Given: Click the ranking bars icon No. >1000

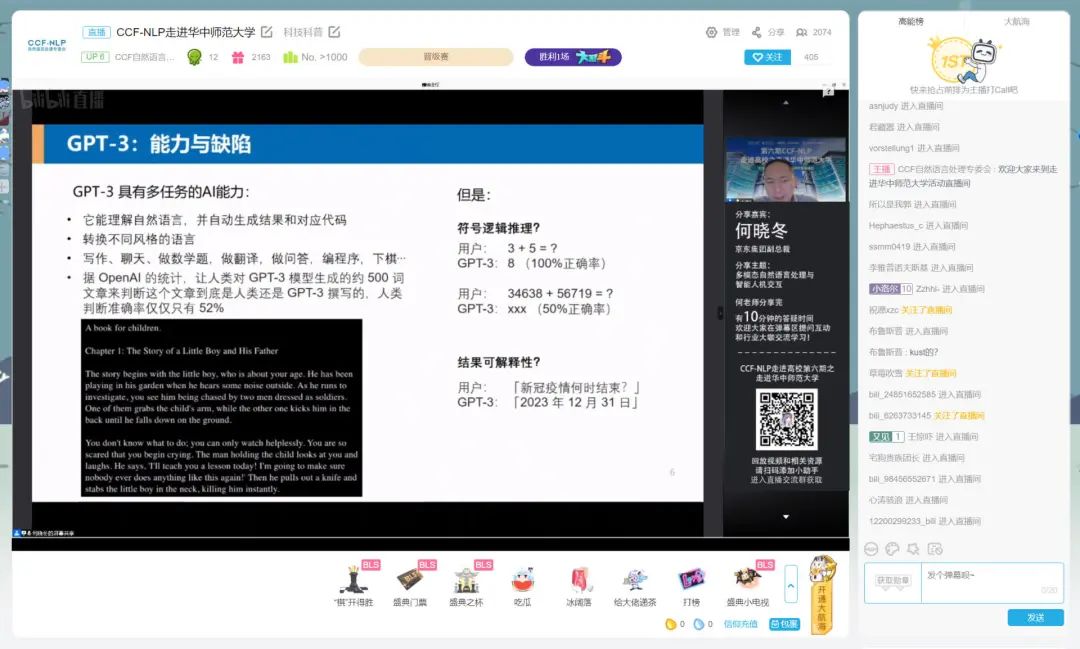Looking at the screenshot, I should tap(290, 57).
